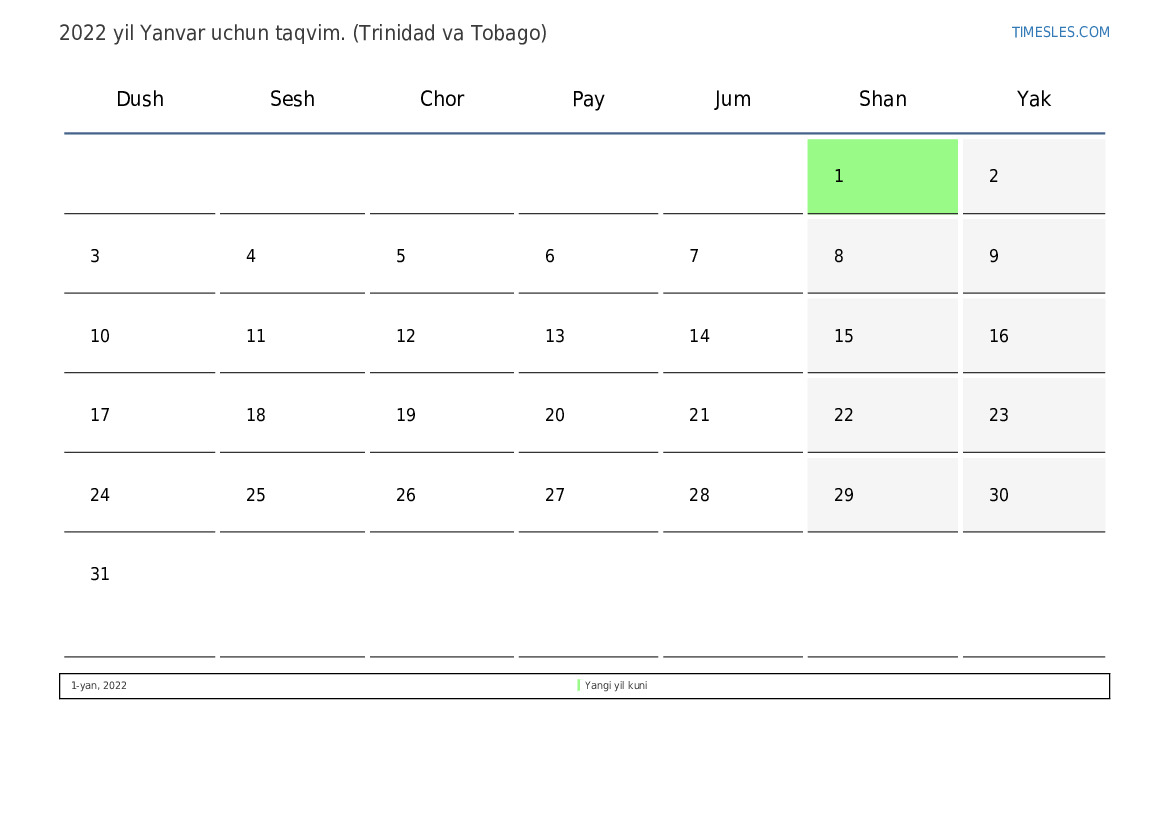Select the Dush weekday header
Screen dimensions: 1169x827
(x=139, y=99)
